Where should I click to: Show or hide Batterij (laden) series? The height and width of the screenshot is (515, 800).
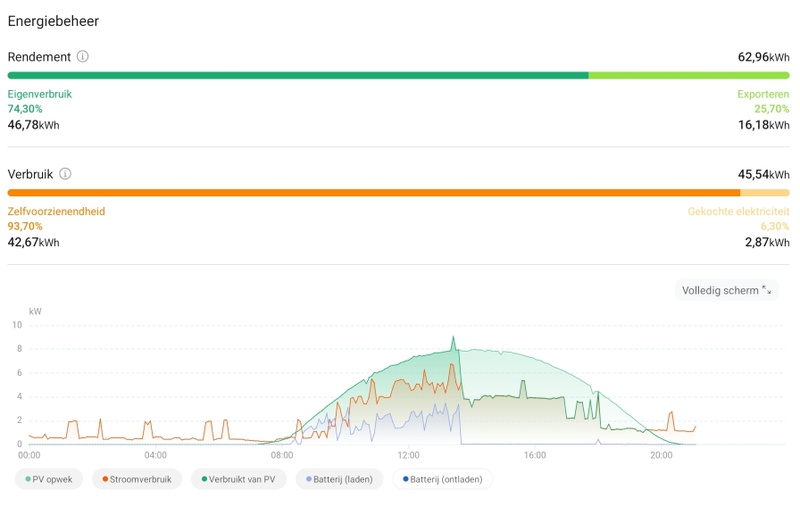click(340, 479)
